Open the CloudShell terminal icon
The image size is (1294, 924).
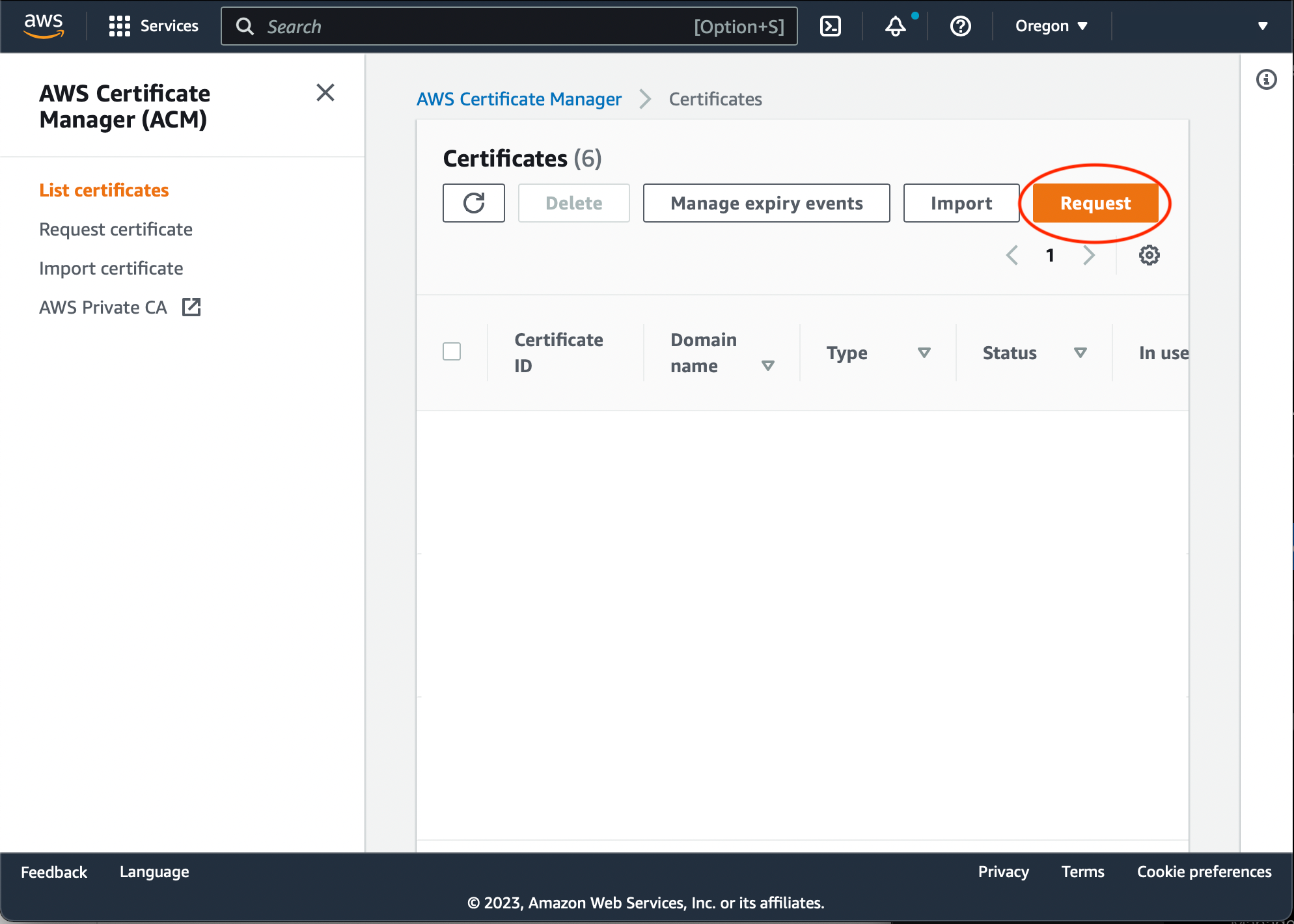[831, 26]
